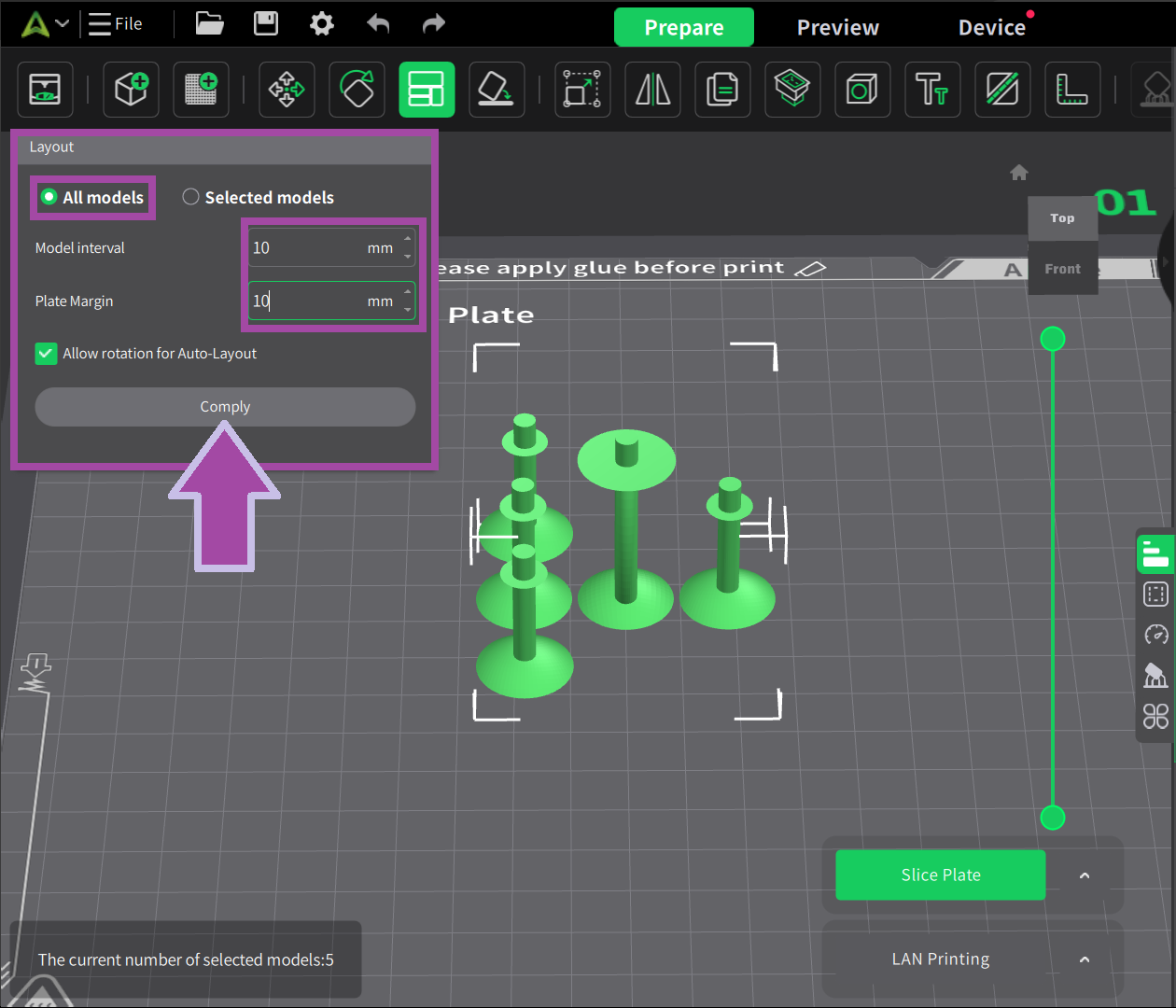Choose the Selected models radio option
Viewport: 1176px width, 1008px height.
click(191, 197)
